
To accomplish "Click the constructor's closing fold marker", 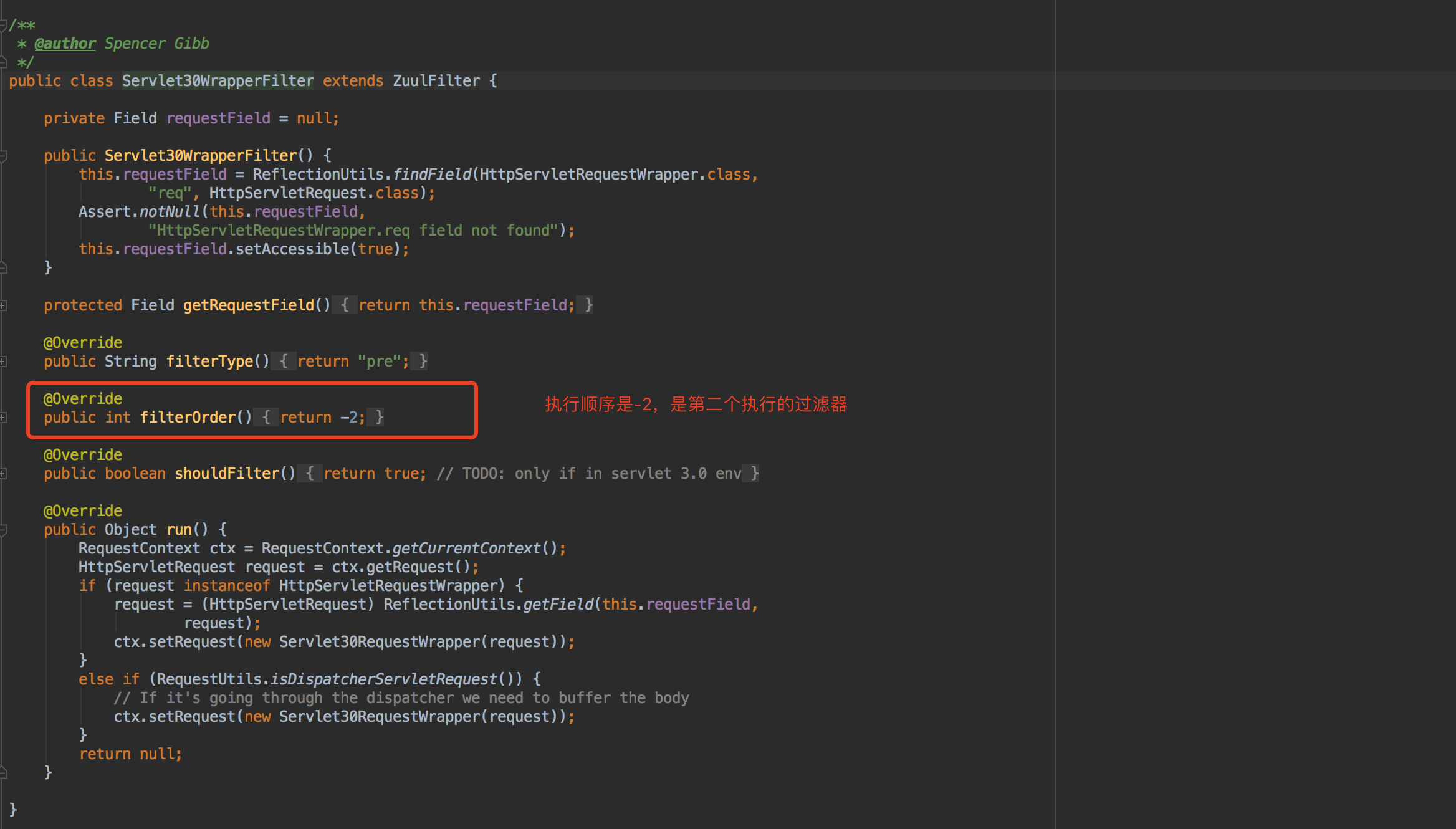I will pos(3,268).
